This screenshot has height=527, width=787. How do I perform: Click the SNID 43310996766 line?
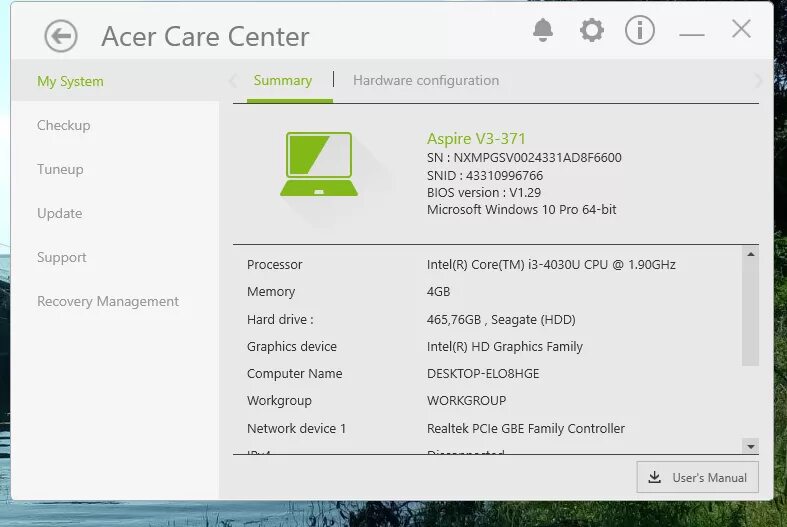[x=485, y=176]
